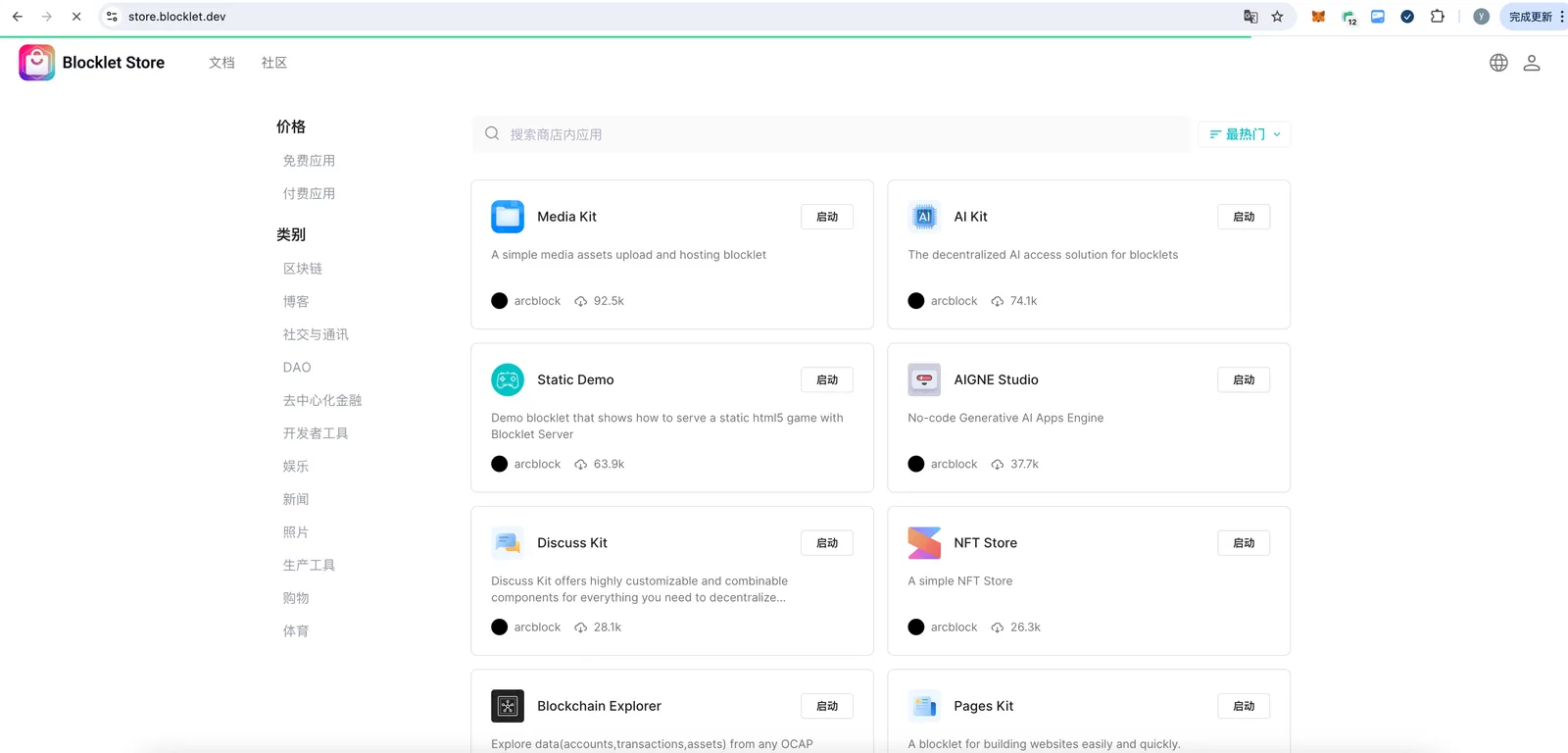Launch Discuss Kit with 启动 button
The width and height of the screenshot is (1568, 753).
click(827, 543)
